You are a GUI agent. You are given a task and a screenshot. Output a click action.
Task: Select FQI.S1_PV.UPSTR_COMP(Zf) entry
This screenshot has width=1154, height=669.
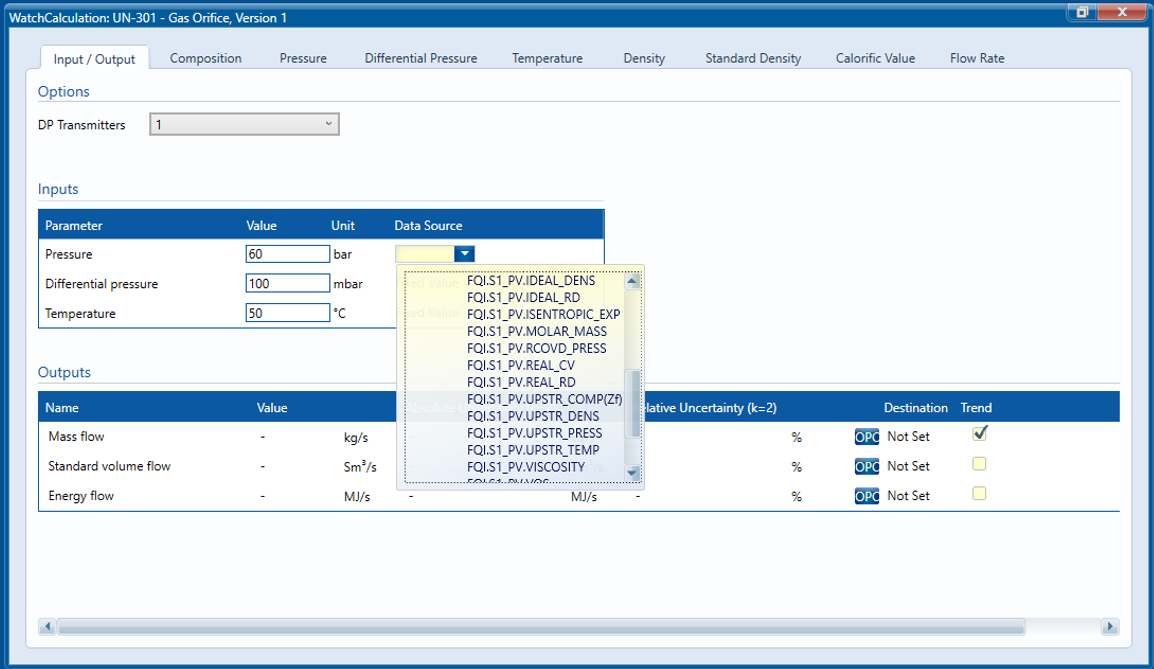coord(545,399)
